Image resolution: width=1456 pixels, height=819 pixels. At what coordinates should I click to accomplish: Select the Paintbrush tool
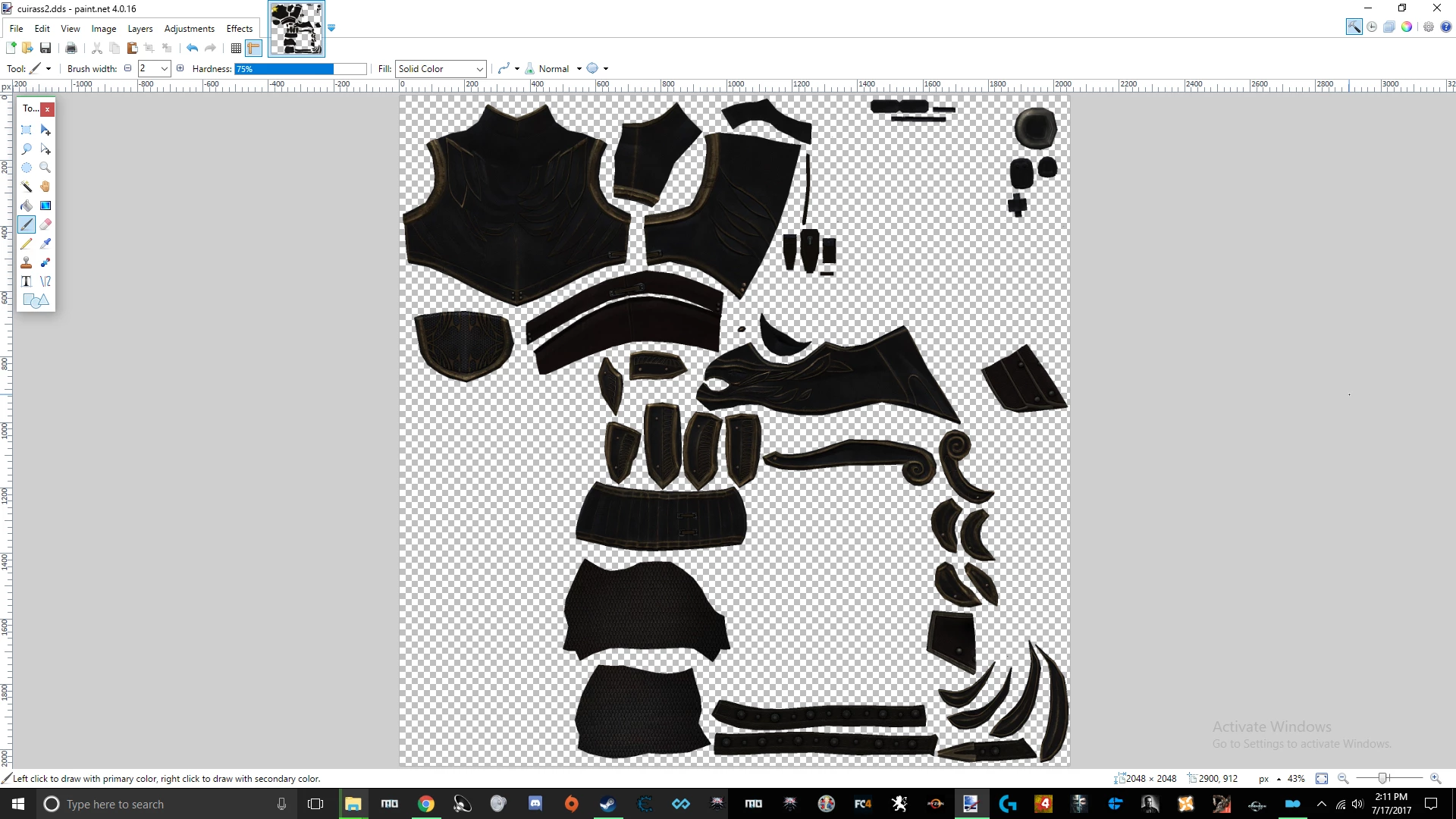pos(27,224)
